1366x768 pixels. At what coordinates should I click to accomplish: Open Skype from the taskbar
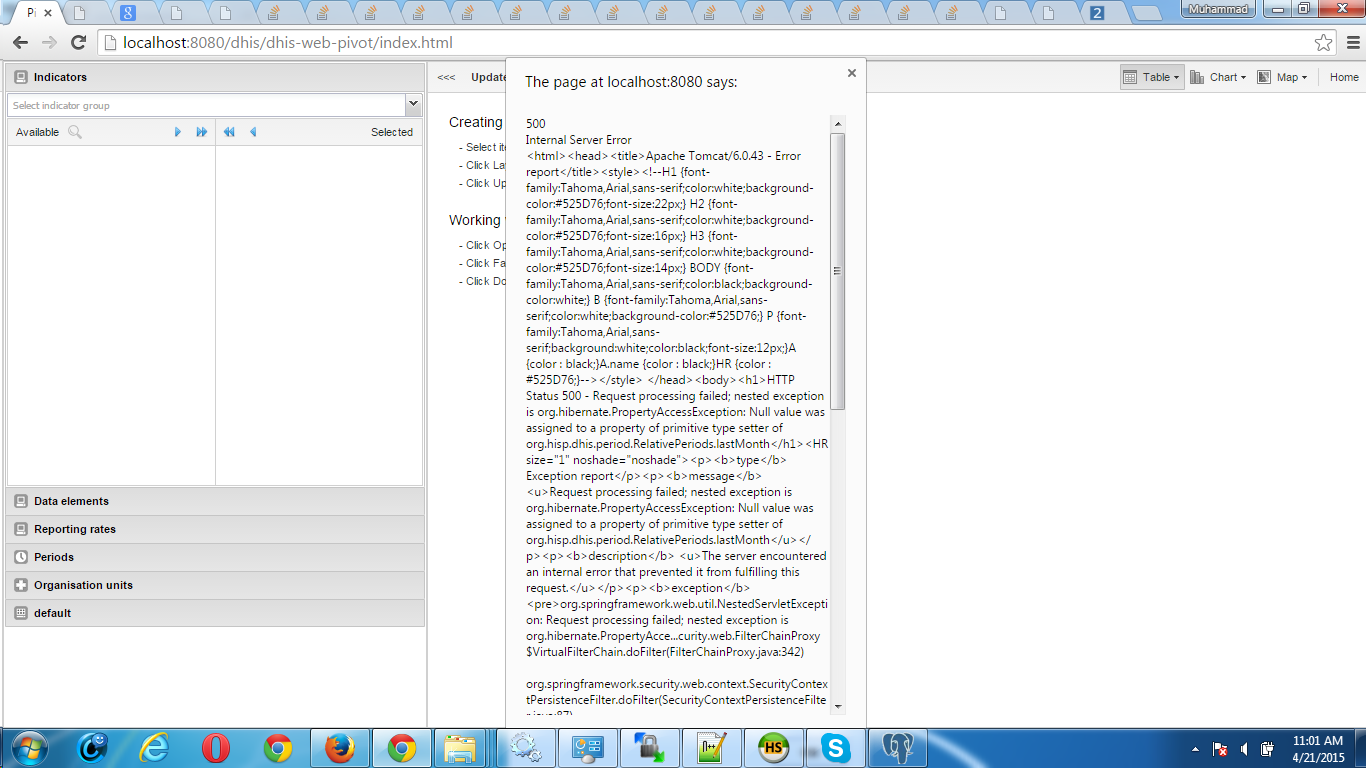point(836,748)
